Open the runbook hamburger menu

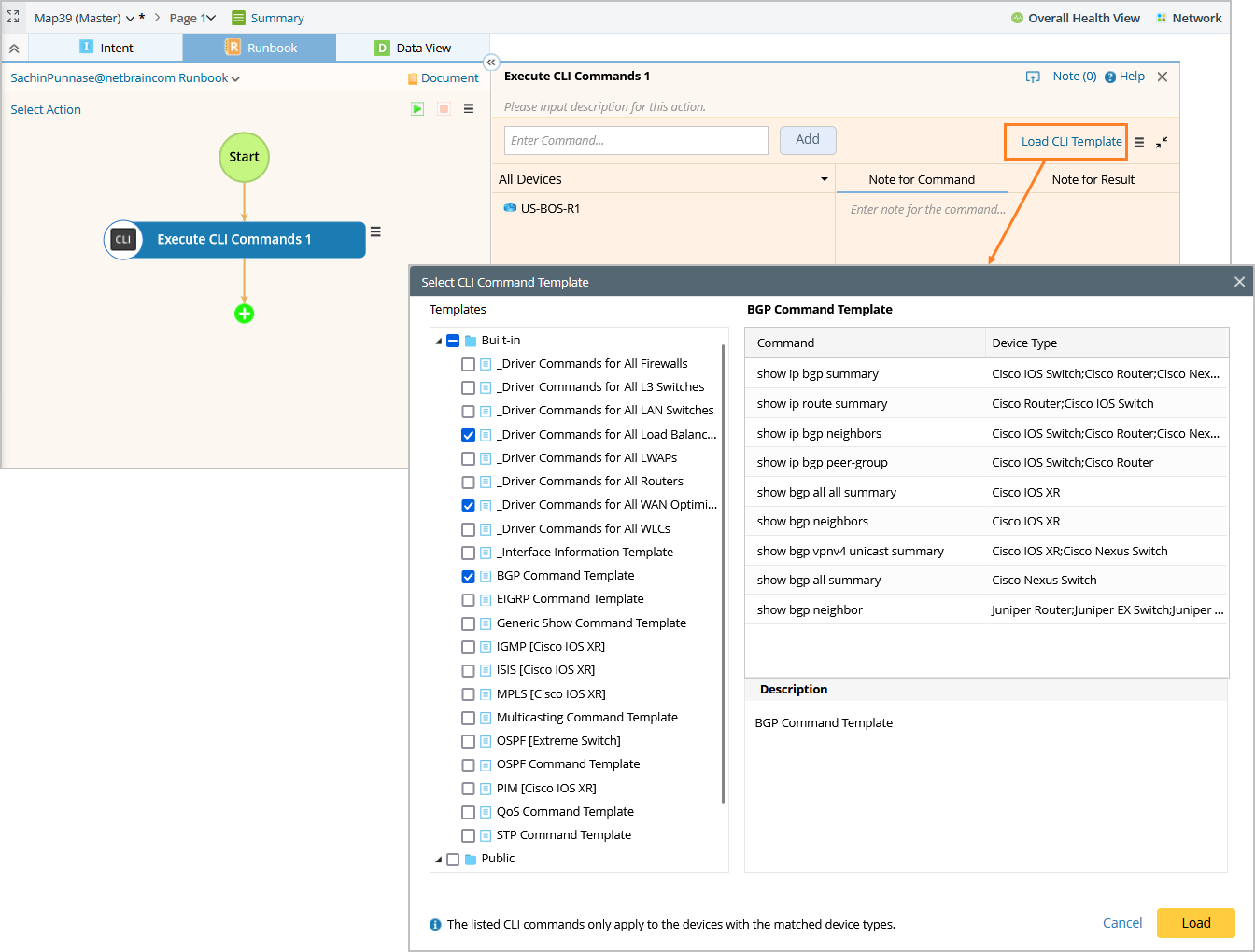click(469, 109)
